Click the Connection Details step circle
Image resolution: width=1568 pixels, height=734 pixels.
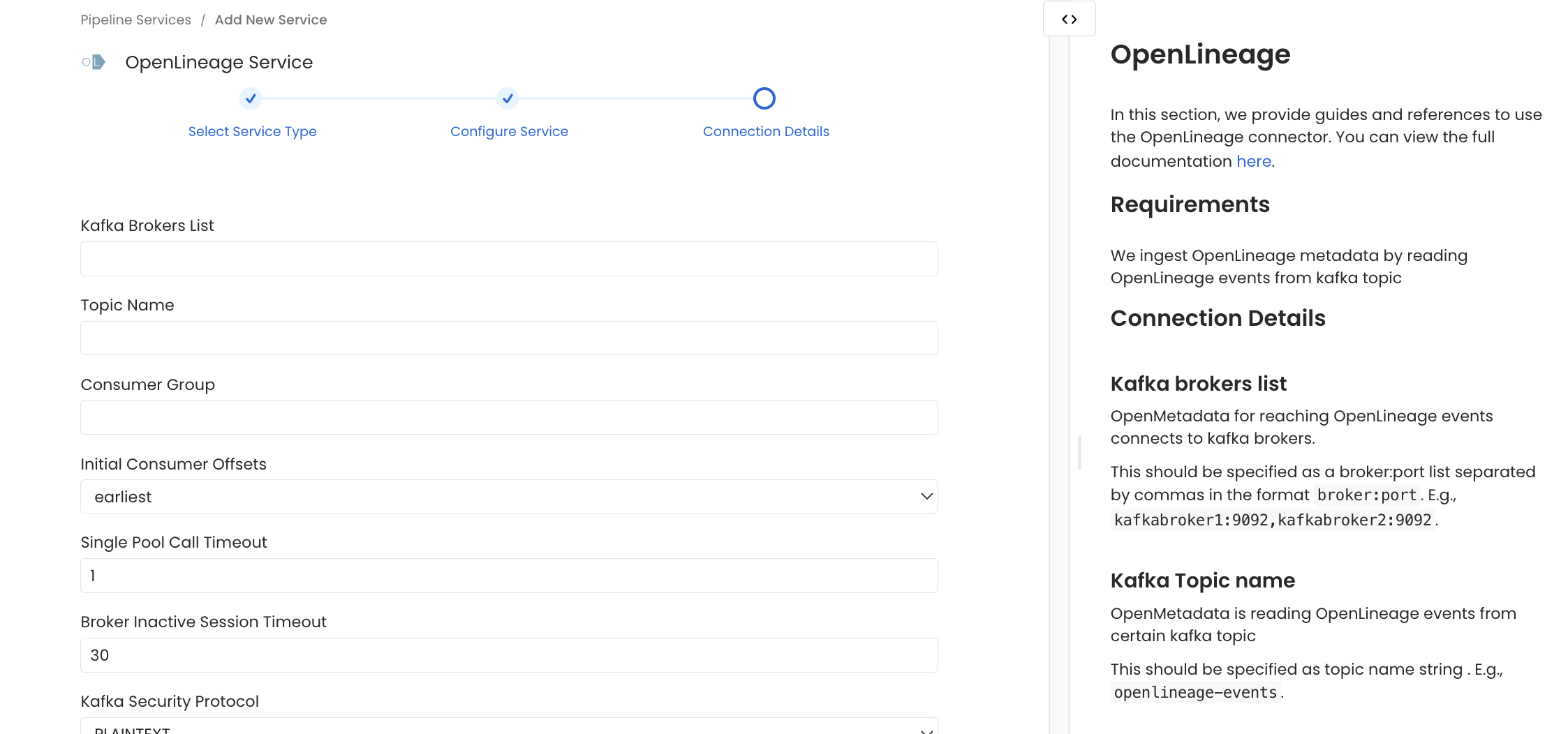point(764,98)
